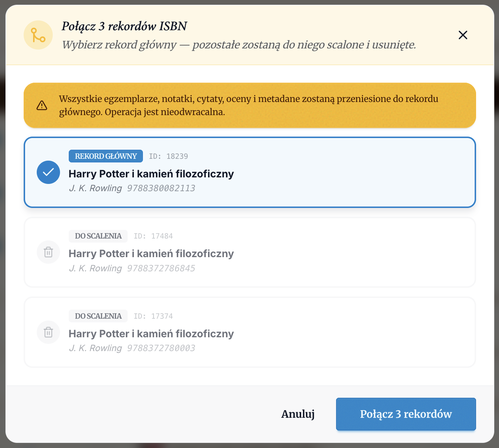This screenshot has height=448, width=499.
Task: Click the REKORD GŁÓWNY badge
Action: (x=106, y=156)
